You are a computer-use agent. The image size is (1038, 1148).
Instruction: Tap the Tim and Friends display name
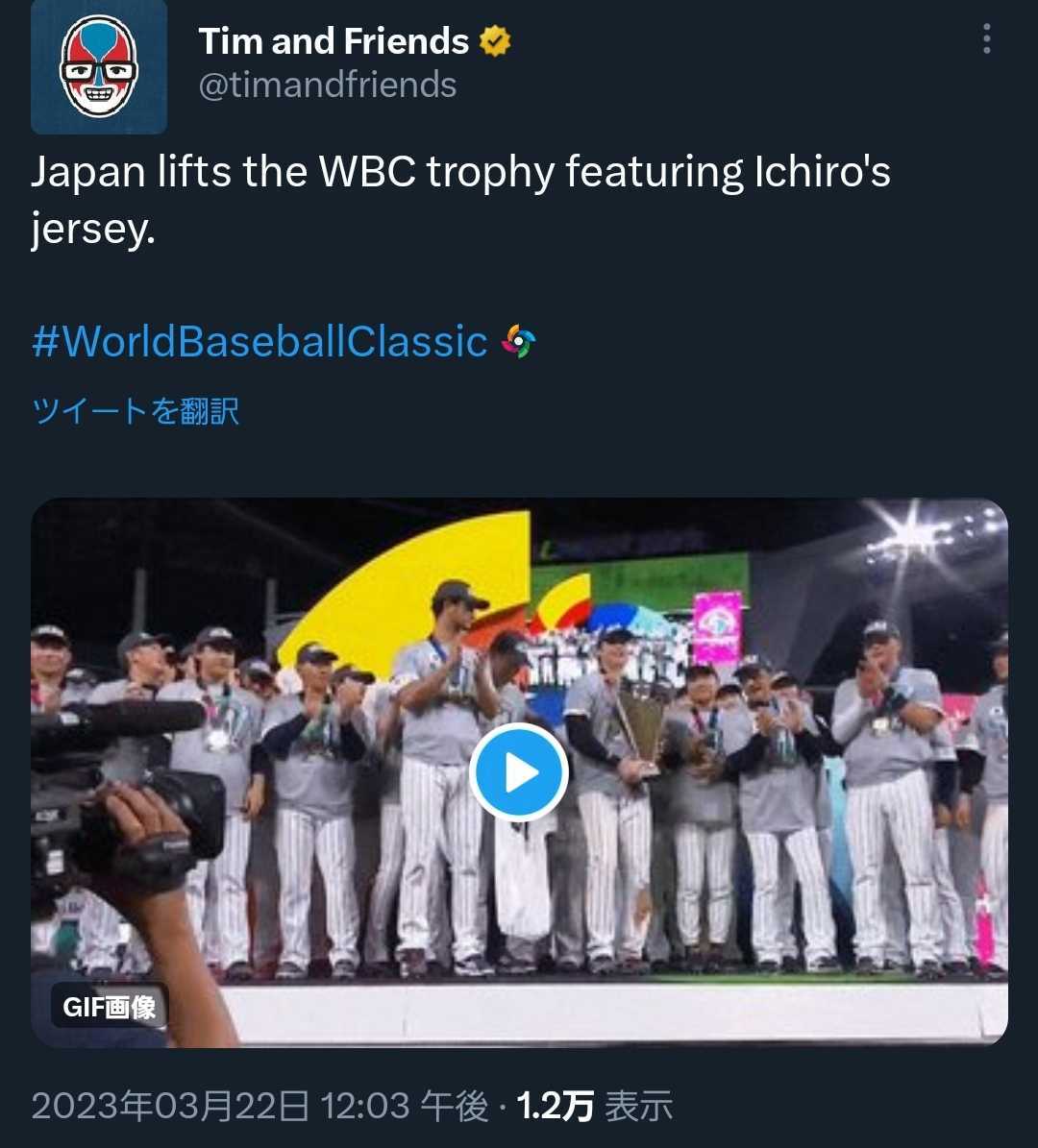334,41
